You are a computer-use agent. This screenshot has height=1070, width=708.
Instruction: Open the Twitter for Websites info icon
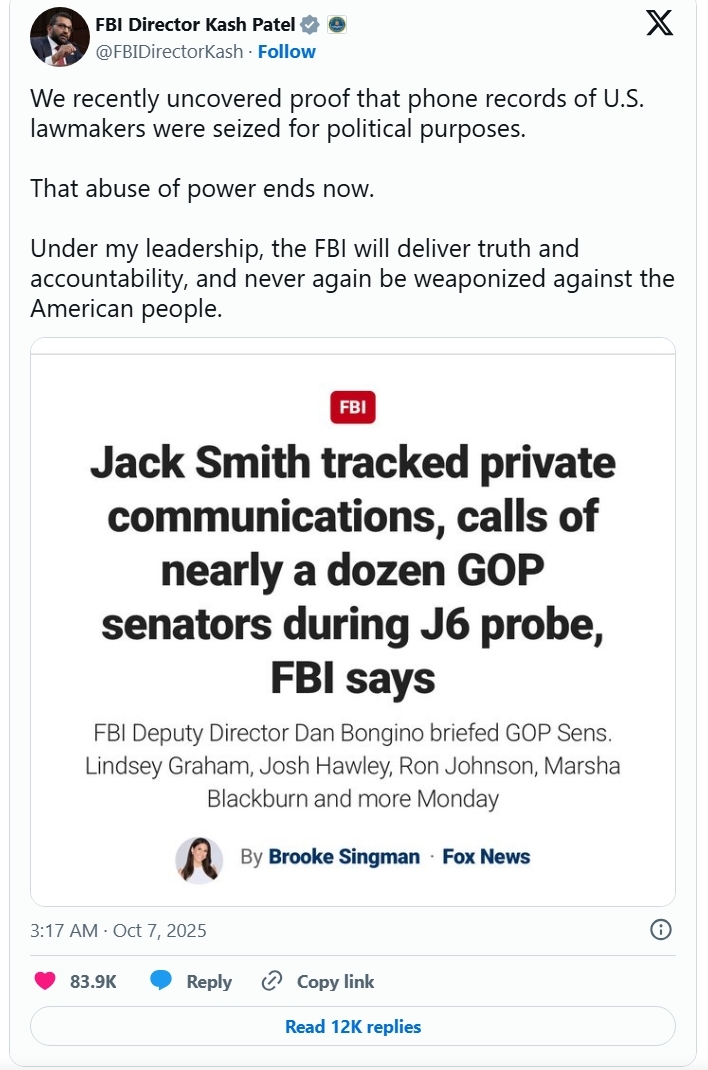(660, 930)
